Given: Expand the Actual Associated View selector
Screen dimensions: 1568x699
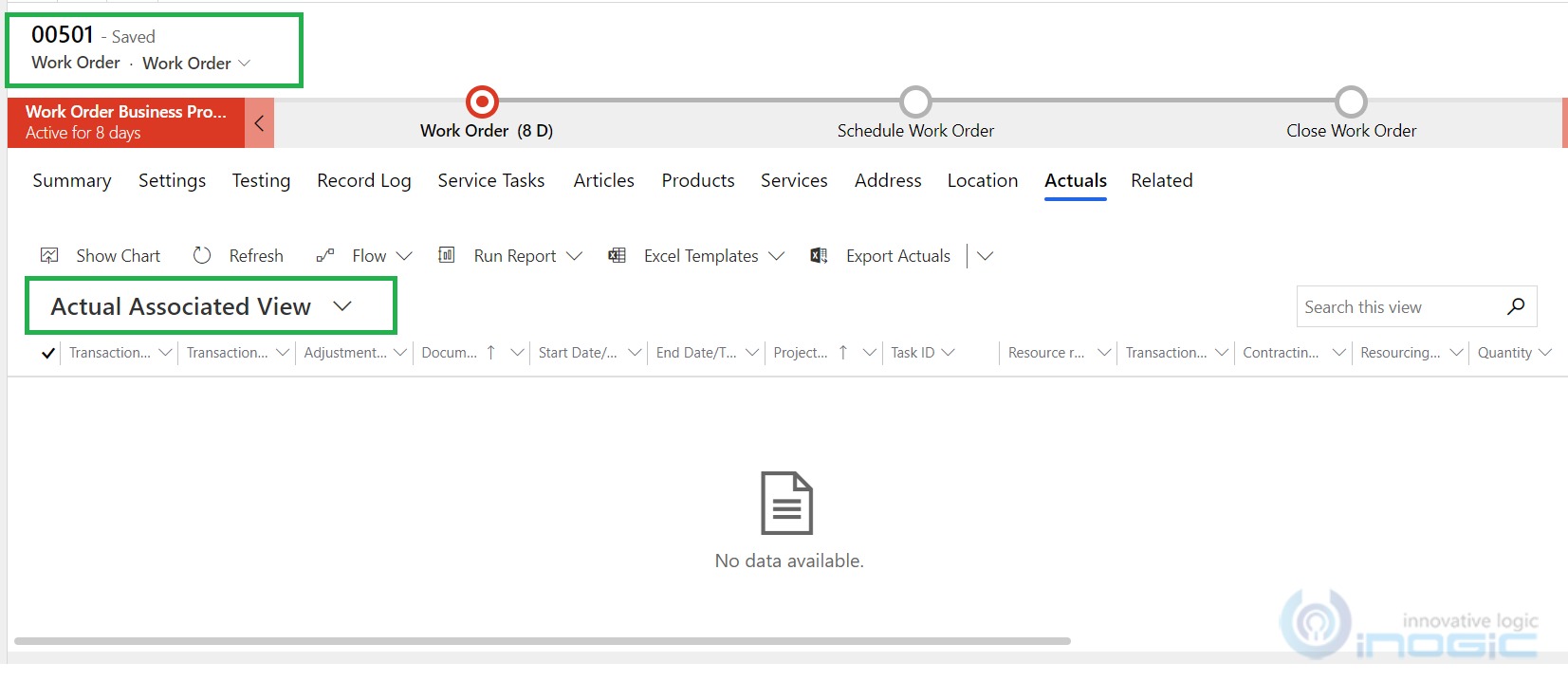Looking at the screenshot, I should pyautogui.click(x=342, y=306).
